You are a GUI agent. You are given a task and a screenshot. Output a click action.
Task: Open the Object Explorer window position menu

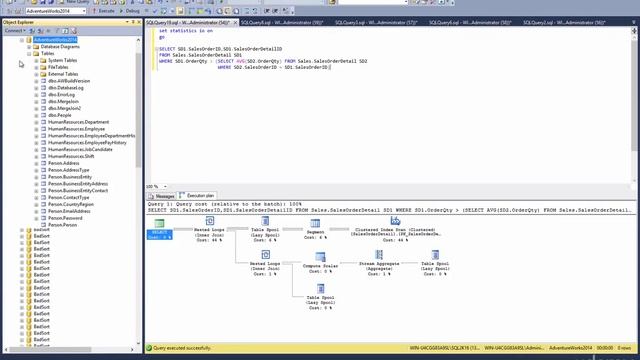tap(127, 22)
